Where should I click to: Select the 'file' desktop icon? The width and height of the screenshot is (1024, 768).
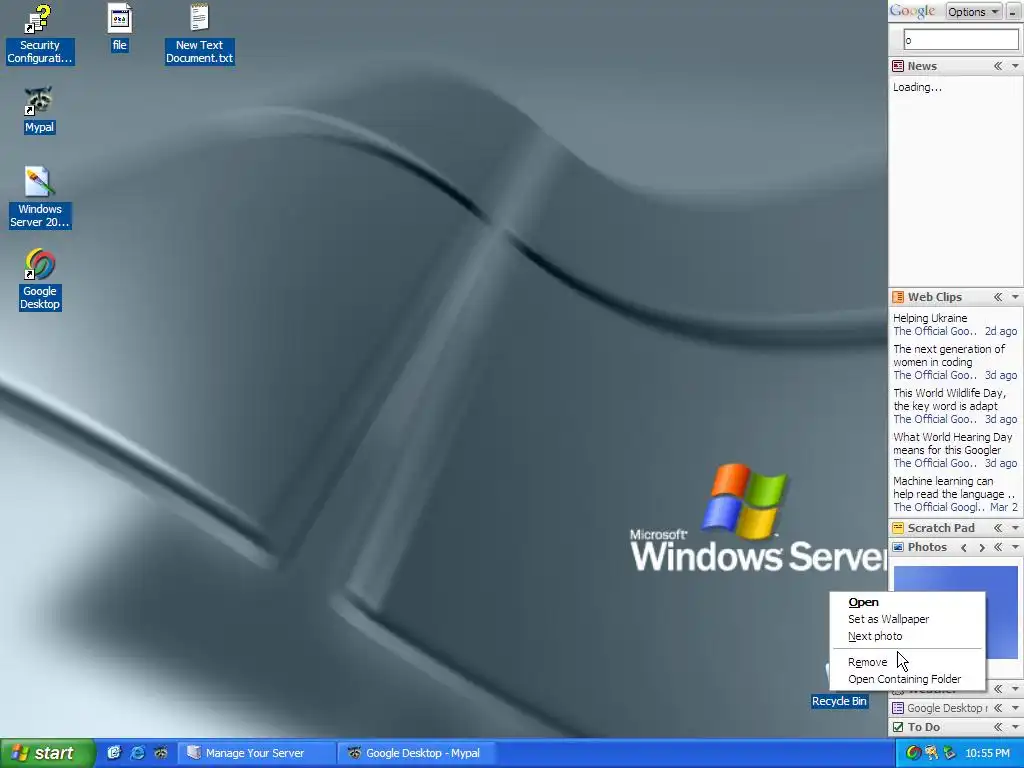120,27
